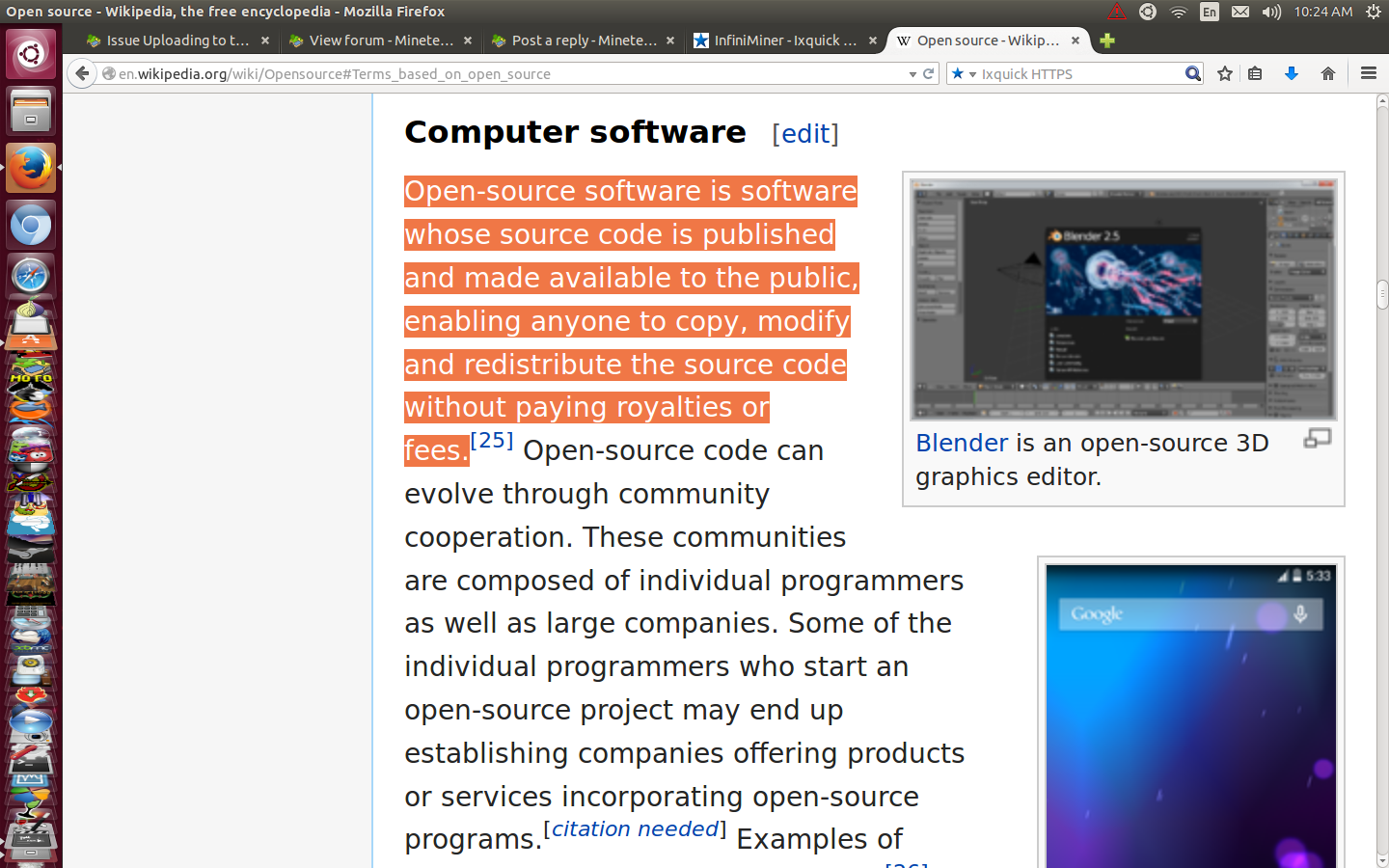
Task: Show bookmarks via the clipboard icon
Action: click(x=1255, y=73)
